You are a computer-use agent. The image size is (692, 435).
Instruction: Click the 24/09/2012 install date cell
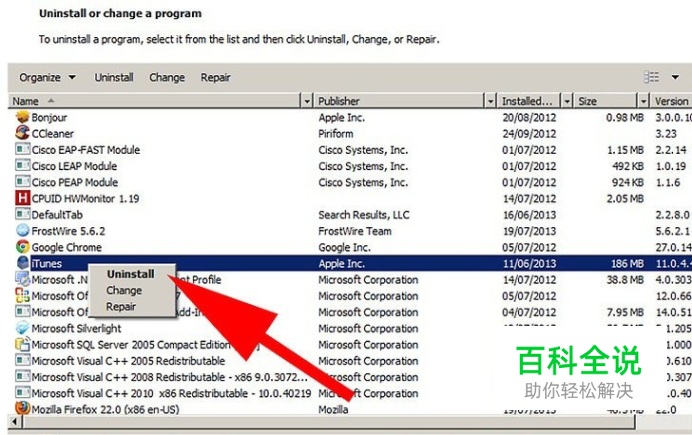click(x=529, y=134)
